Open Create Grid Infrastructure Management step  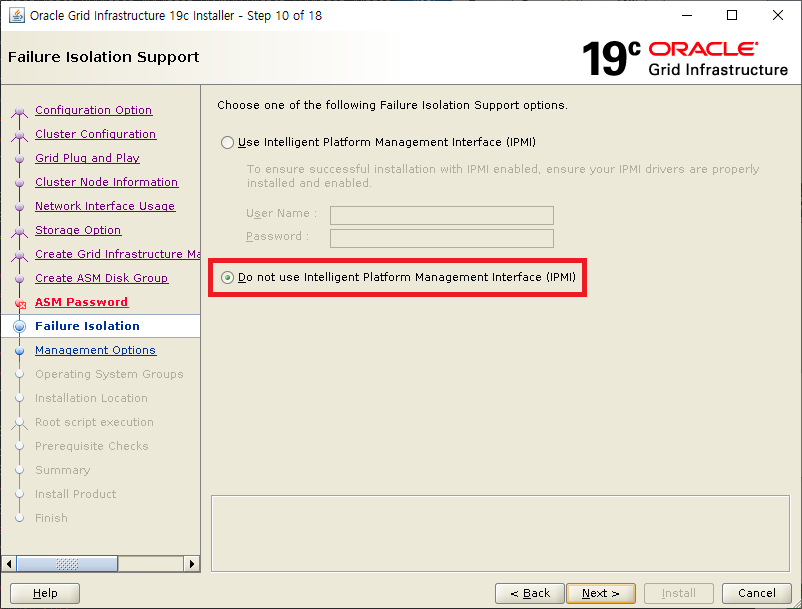coord(117,254)
